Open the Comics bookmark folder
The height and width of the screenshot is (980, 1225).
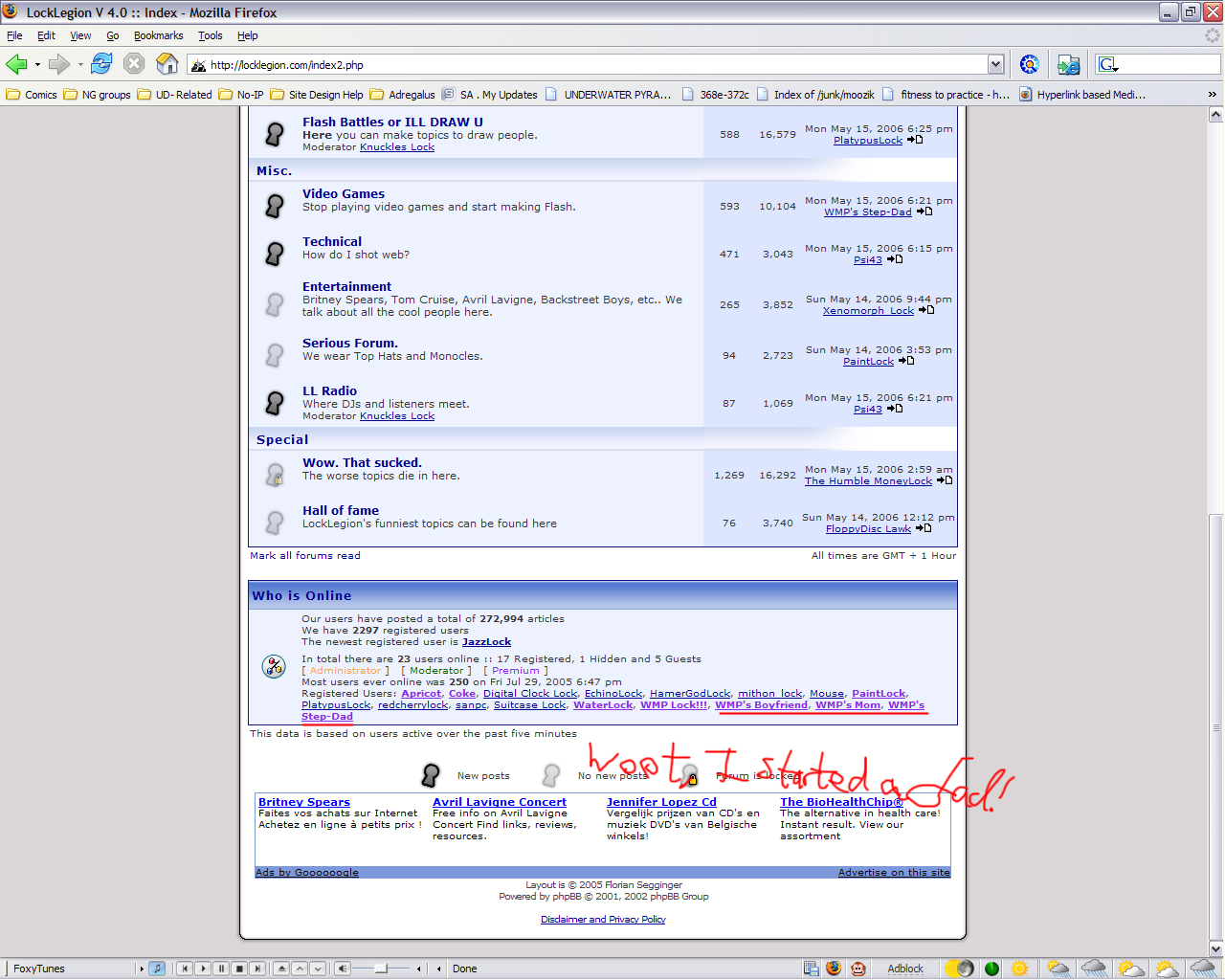pyautogui.click(x=33, y=95)
